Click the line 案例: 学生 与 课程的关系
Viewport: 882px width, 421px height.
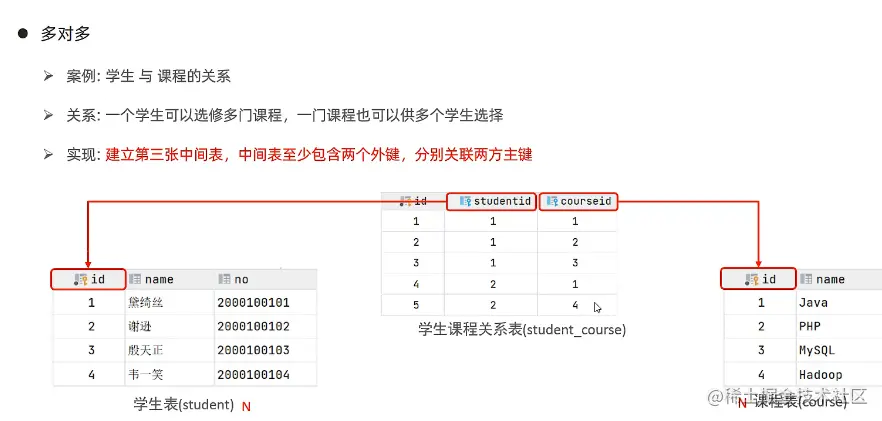pos(148,77)
